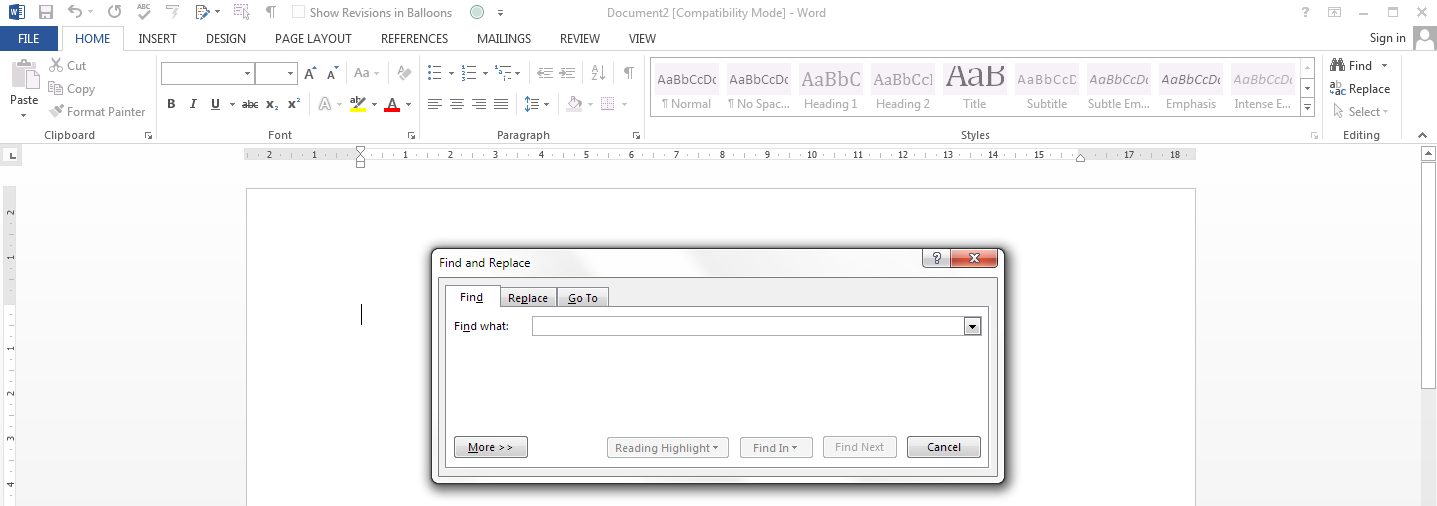Viewport: 1437px width, 506px height.
Task: Open the font name dropdown
Action: (247, 73)
